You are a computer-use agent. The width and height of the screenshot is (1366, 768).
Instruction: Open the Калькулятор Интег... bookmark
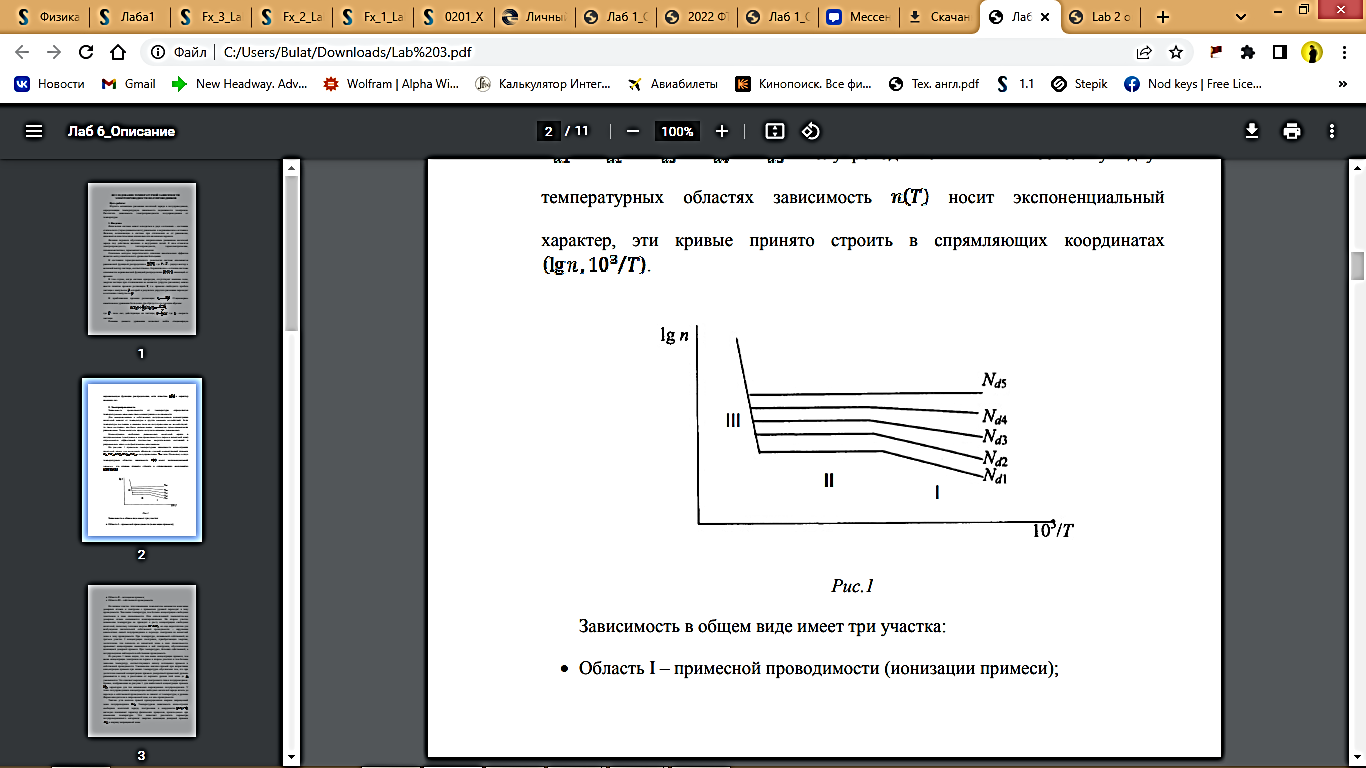[x=543, y=84]
